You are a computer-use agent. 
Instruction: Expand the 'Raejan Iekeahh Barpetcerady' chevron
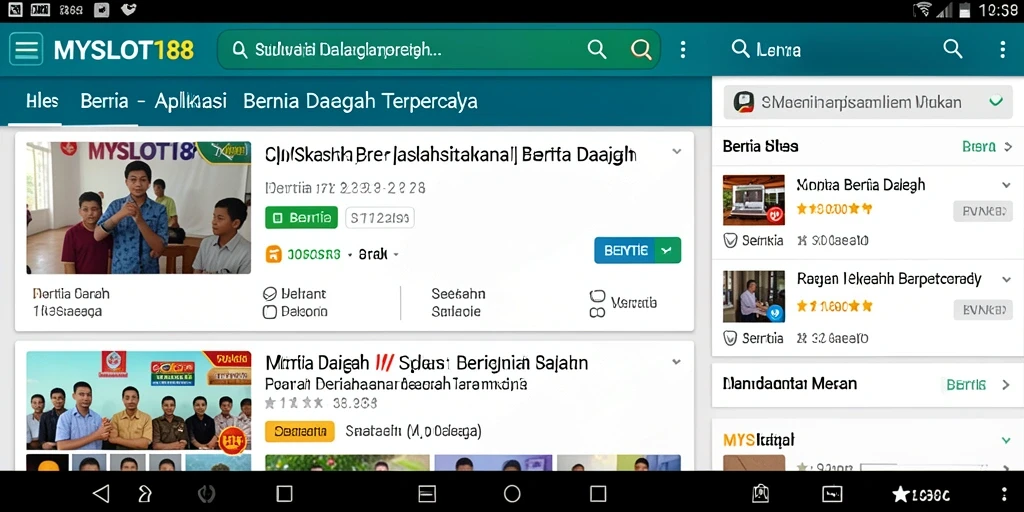click(x=1006, y=280)
